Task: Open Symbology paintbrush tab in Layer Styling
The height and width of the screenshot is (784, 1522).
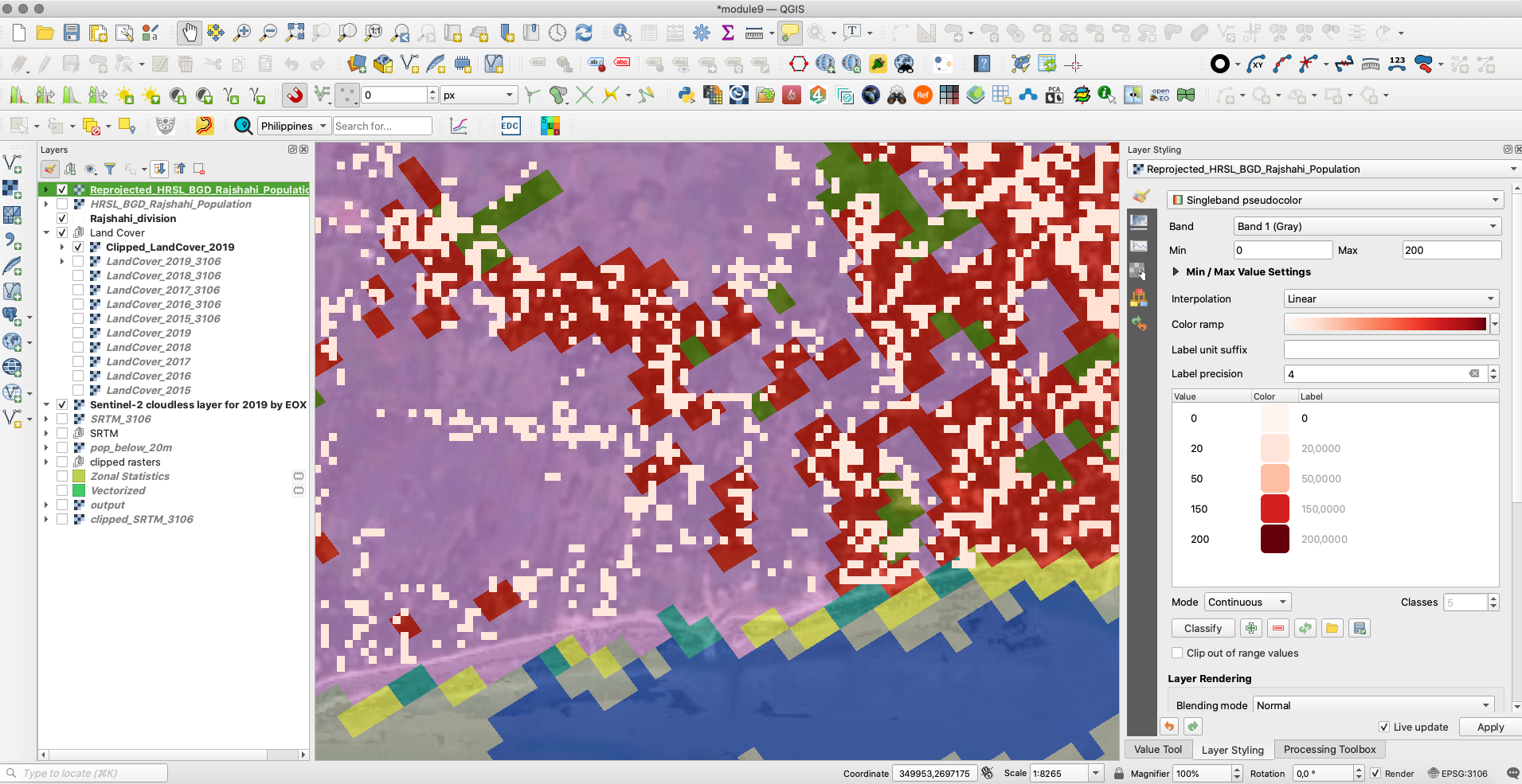Action: point(1141,197)
